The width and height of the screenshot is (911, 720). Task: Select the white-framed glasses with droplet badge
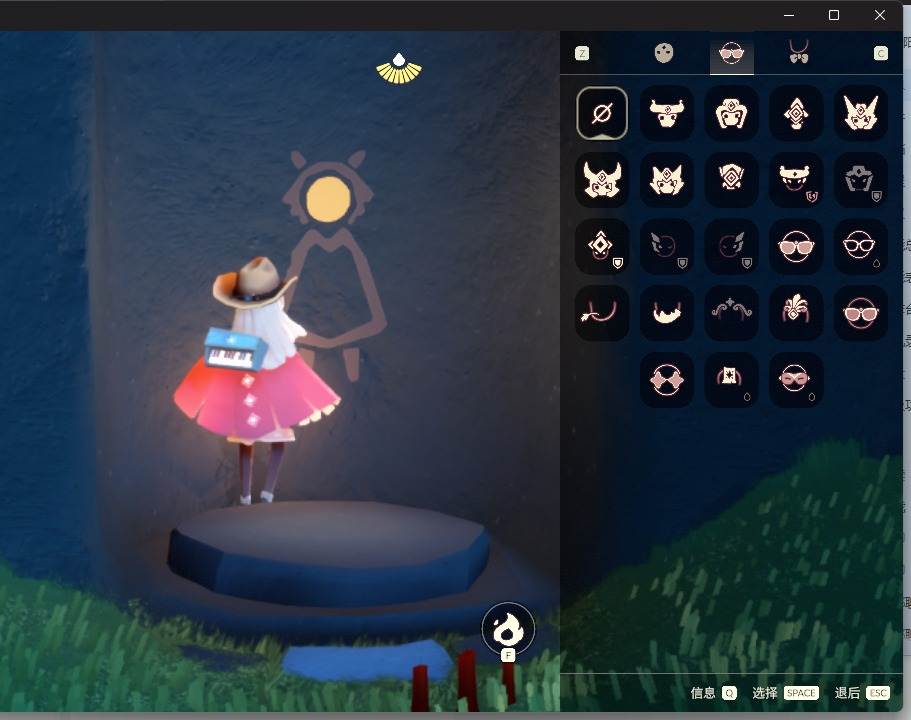861,246
